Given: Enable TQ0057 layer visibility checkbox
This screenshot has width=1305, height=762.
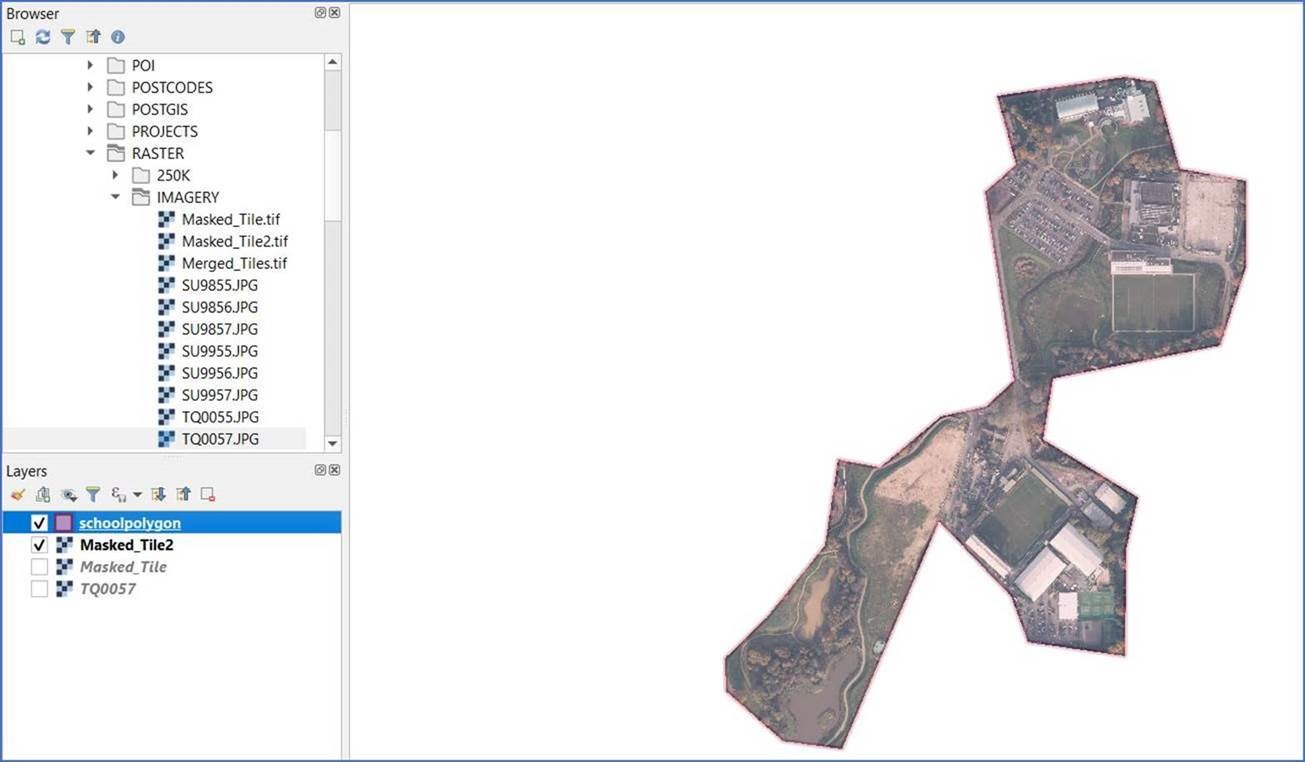Looking at the screenshot, I should coord(40,589).
